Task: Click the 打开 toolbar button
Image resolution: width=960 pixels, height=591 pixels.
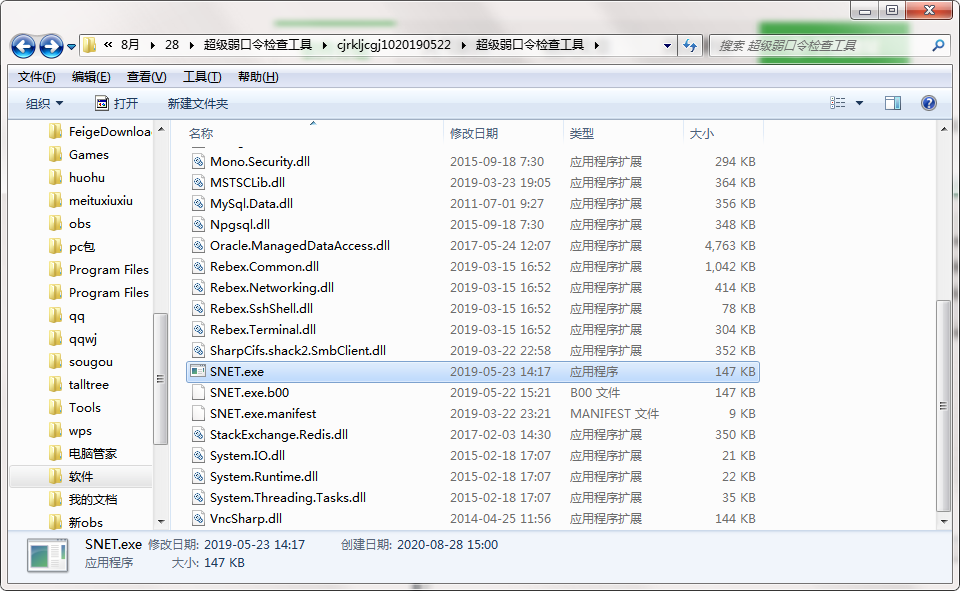Action: (117, 104)
